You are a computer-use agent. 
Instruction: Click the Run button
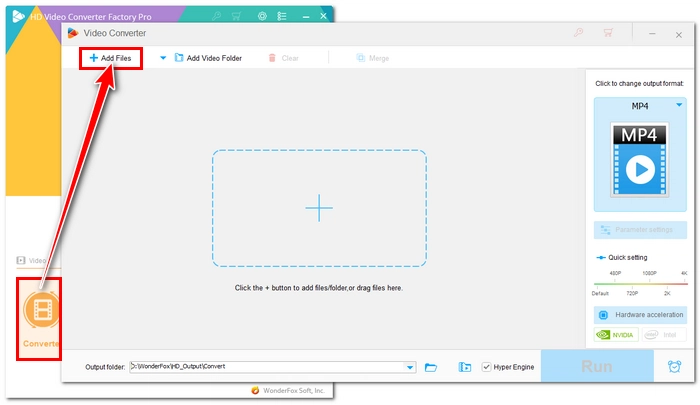pyautogui.click(x=597, y=366)
